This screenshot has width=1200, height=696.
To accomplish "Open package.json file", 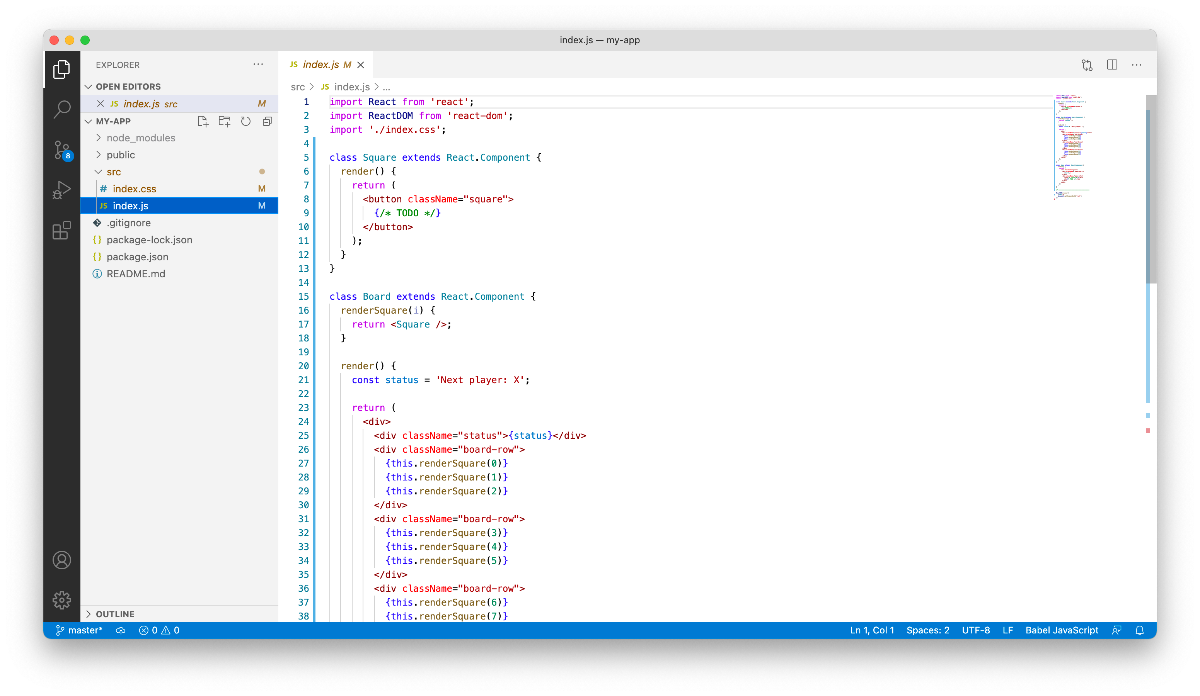I will click(x=179, y=257).
